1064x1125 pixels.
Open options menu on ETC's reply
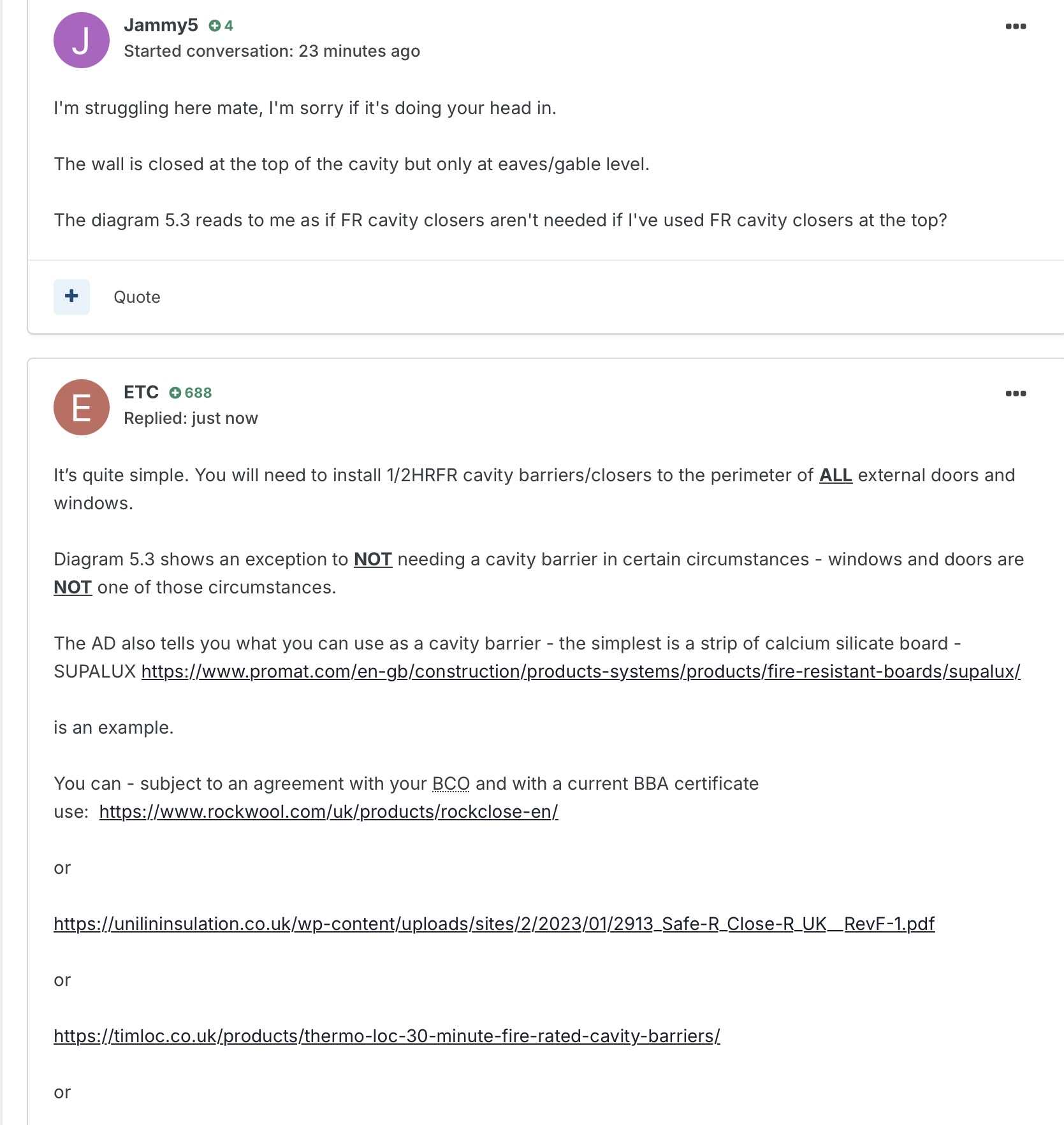coord(1015,393)
